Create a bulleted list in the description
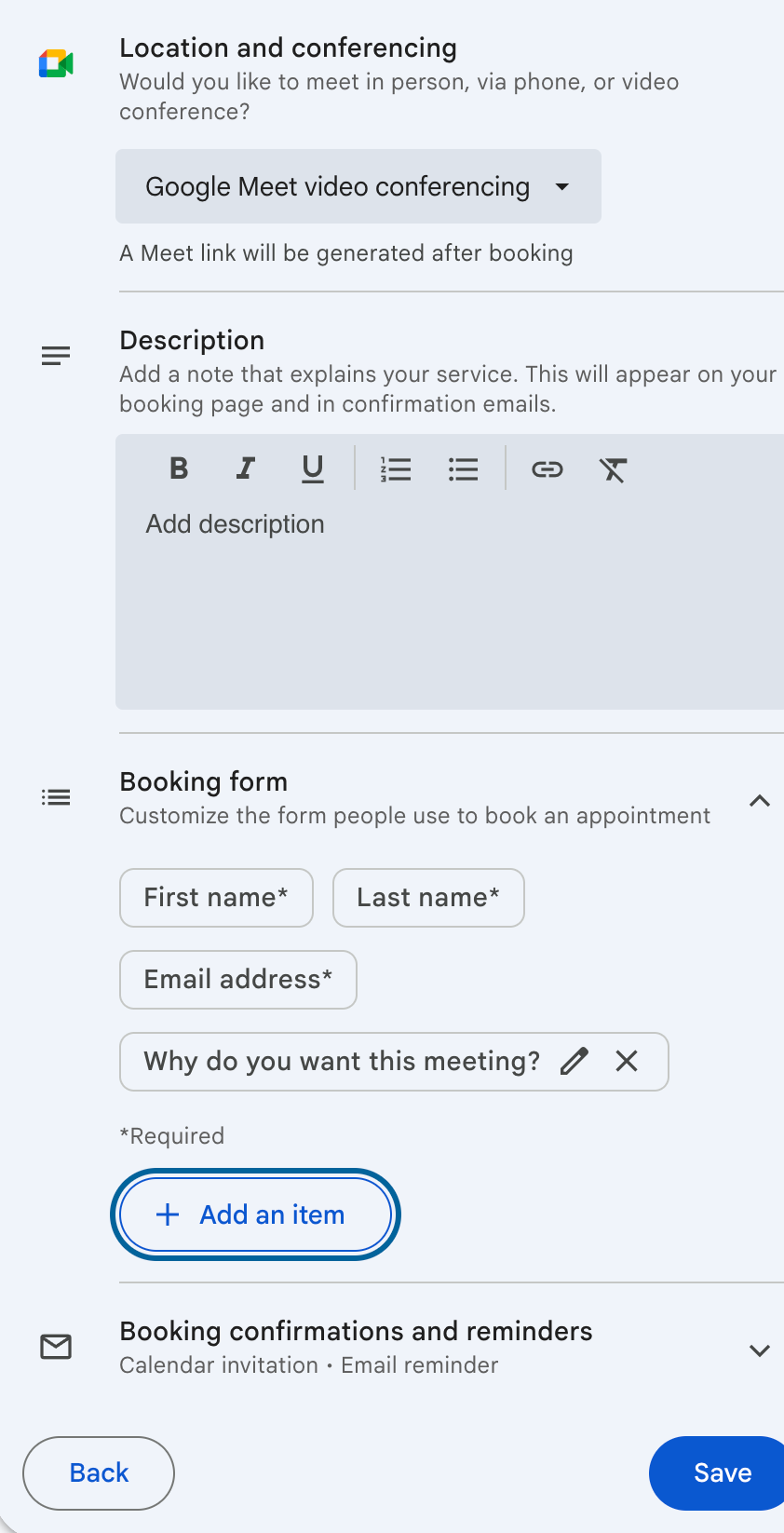 [x=463, y=468]
